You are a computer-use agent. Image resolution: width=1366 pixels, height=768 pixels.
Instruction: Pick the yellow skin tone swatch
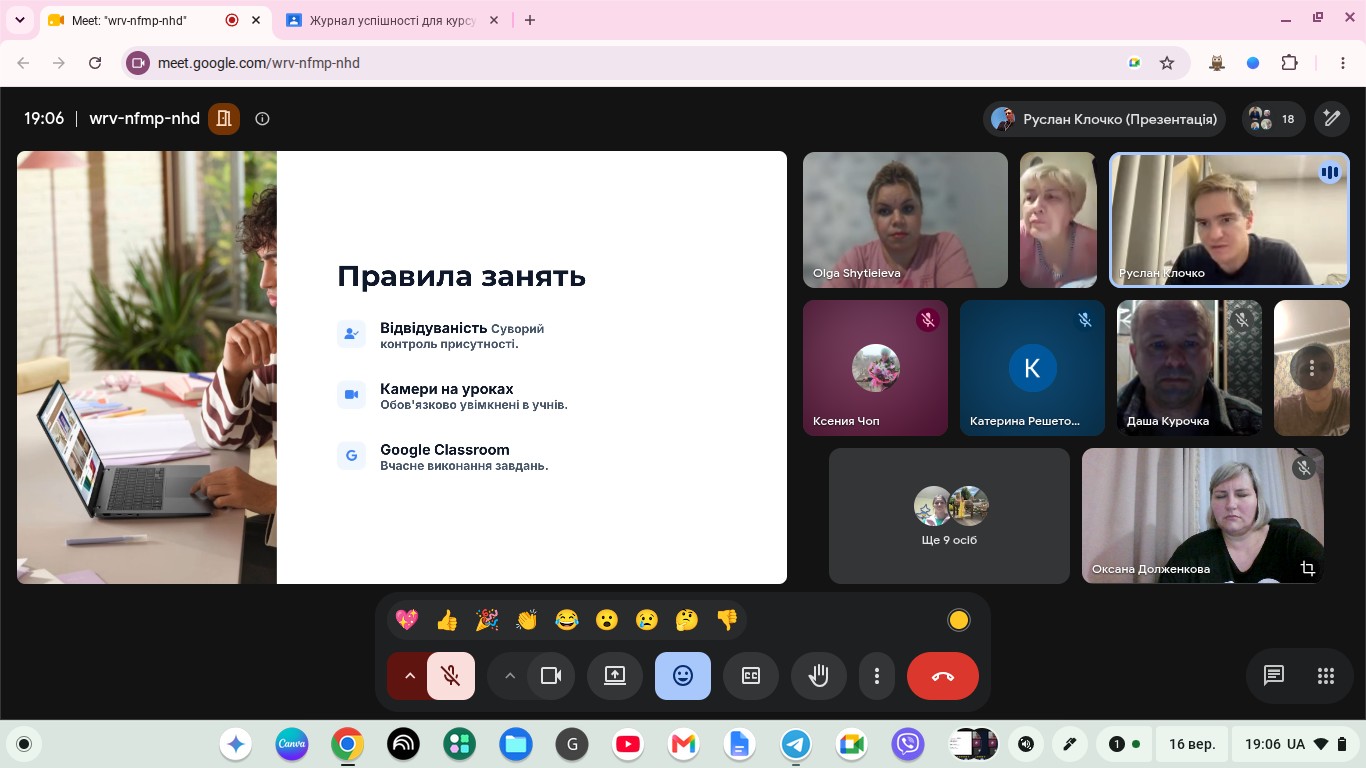(958, 620)
